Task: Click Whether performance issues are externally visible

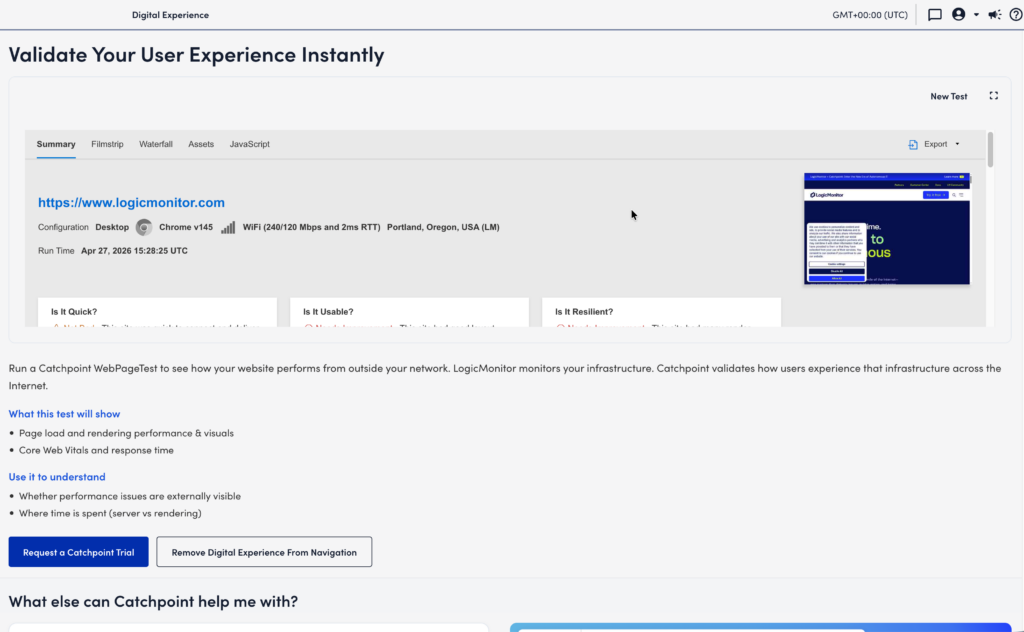Action: coord(129,496)
